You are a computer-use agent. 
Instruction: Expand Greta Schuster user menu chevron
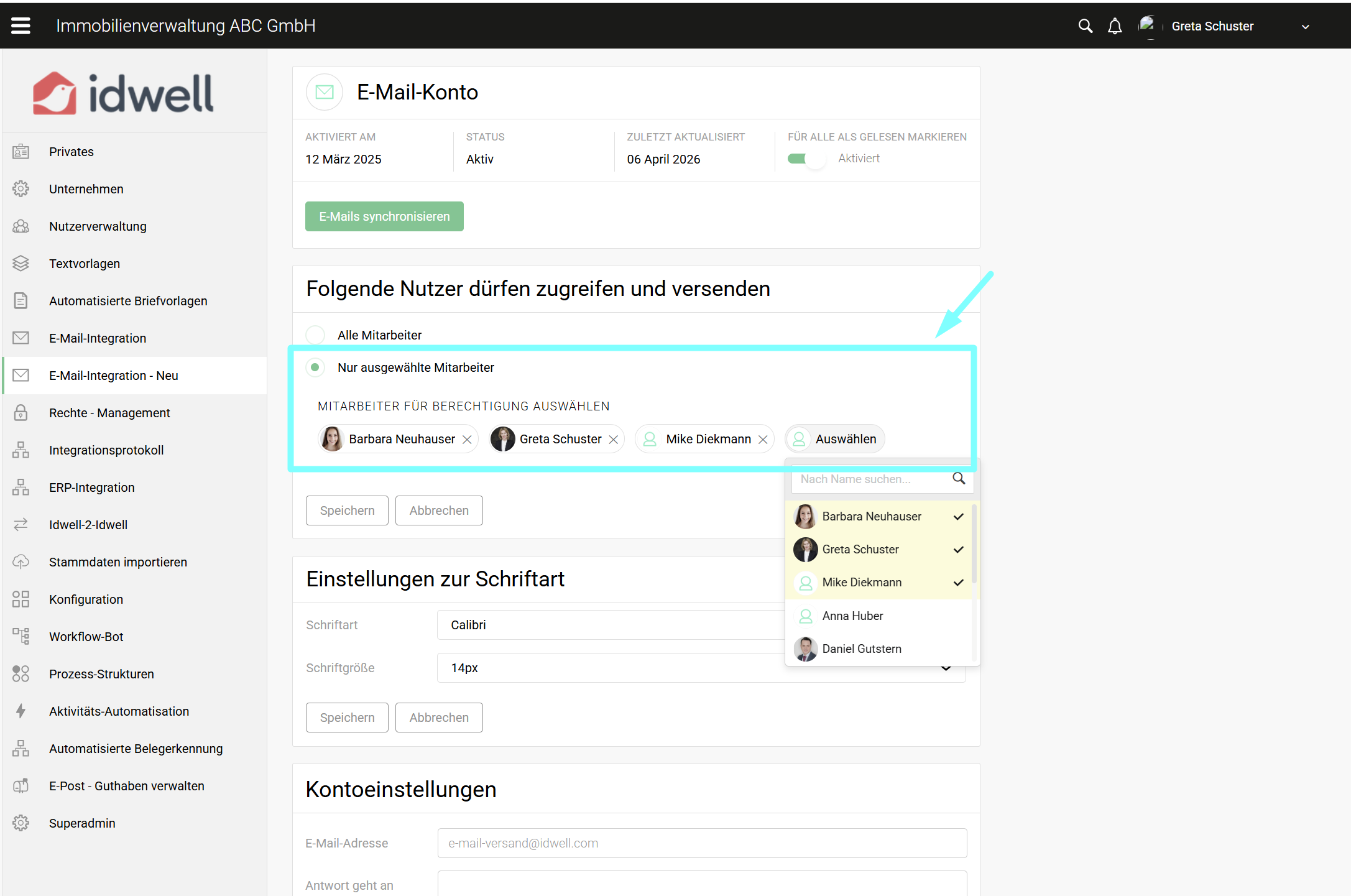pyautogui.click(x=1305, y=27)
